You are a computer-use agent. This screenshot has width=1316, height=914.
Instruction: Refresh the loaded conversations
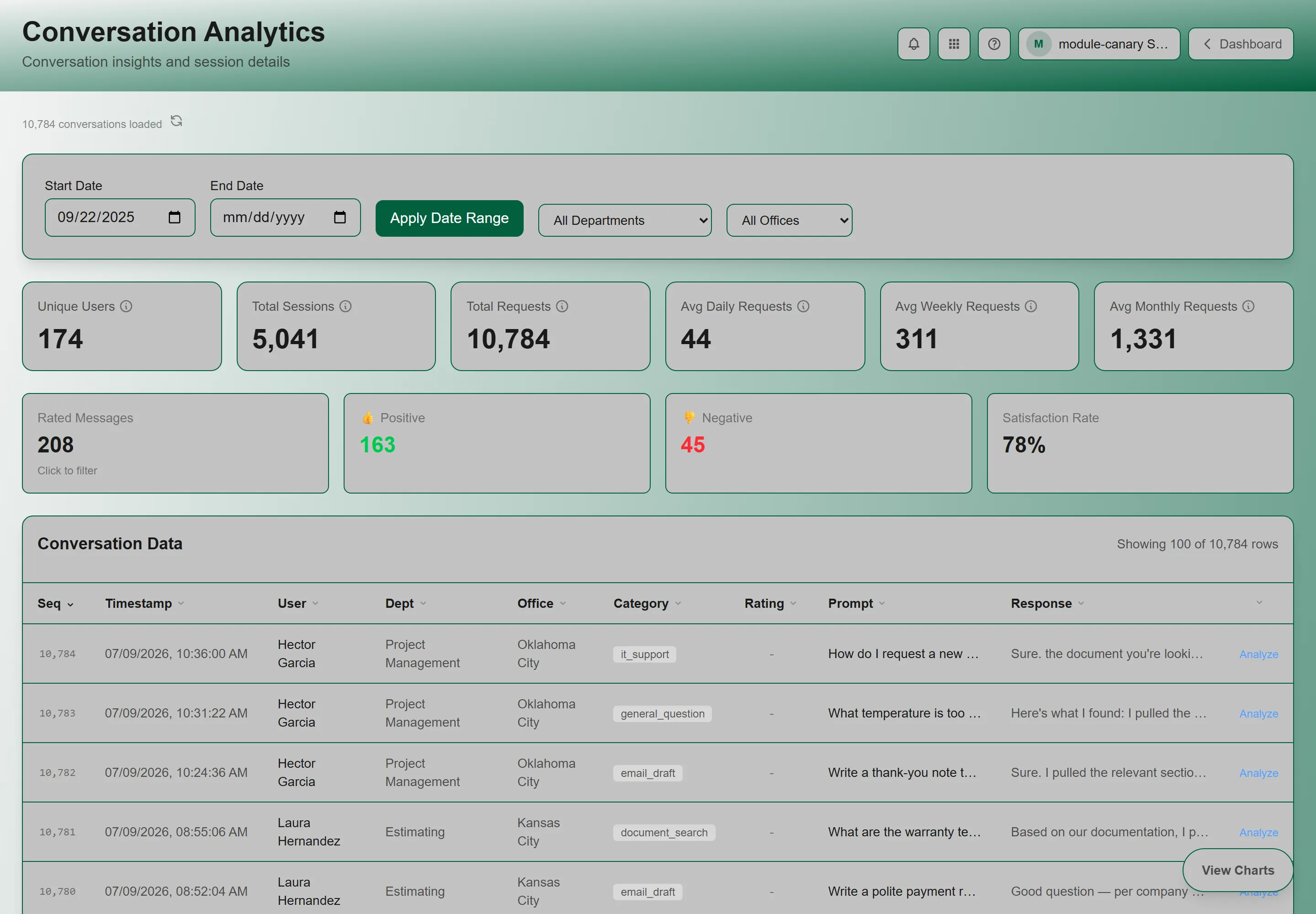[x=176, y=121]
